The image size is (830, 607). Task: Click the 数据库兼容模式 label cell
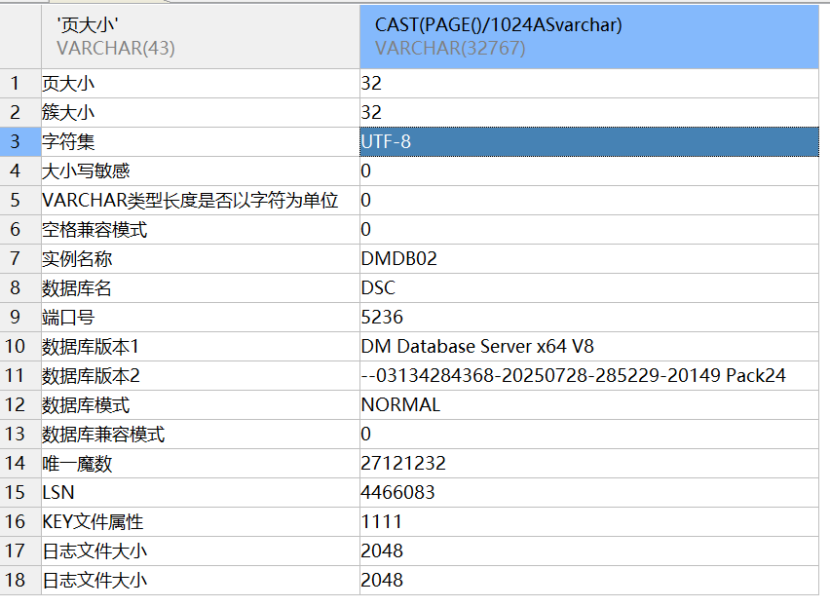(x=201, y=434)
